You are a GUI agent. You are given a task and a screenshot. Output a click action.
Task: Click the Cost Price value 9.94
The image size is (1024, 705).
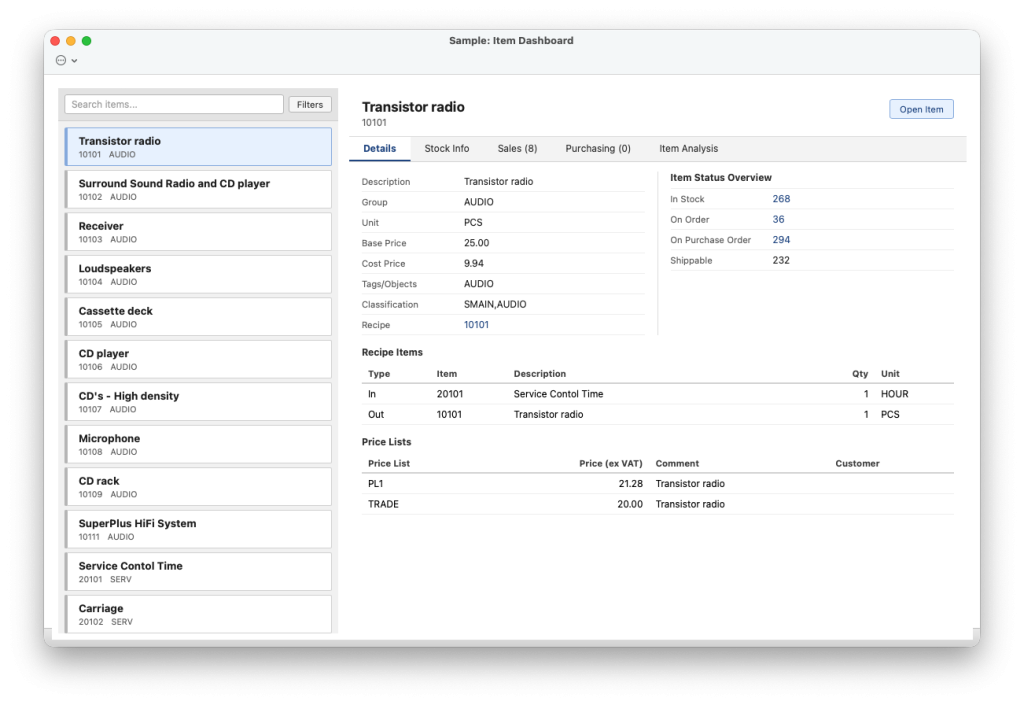[x=473, y=264]
